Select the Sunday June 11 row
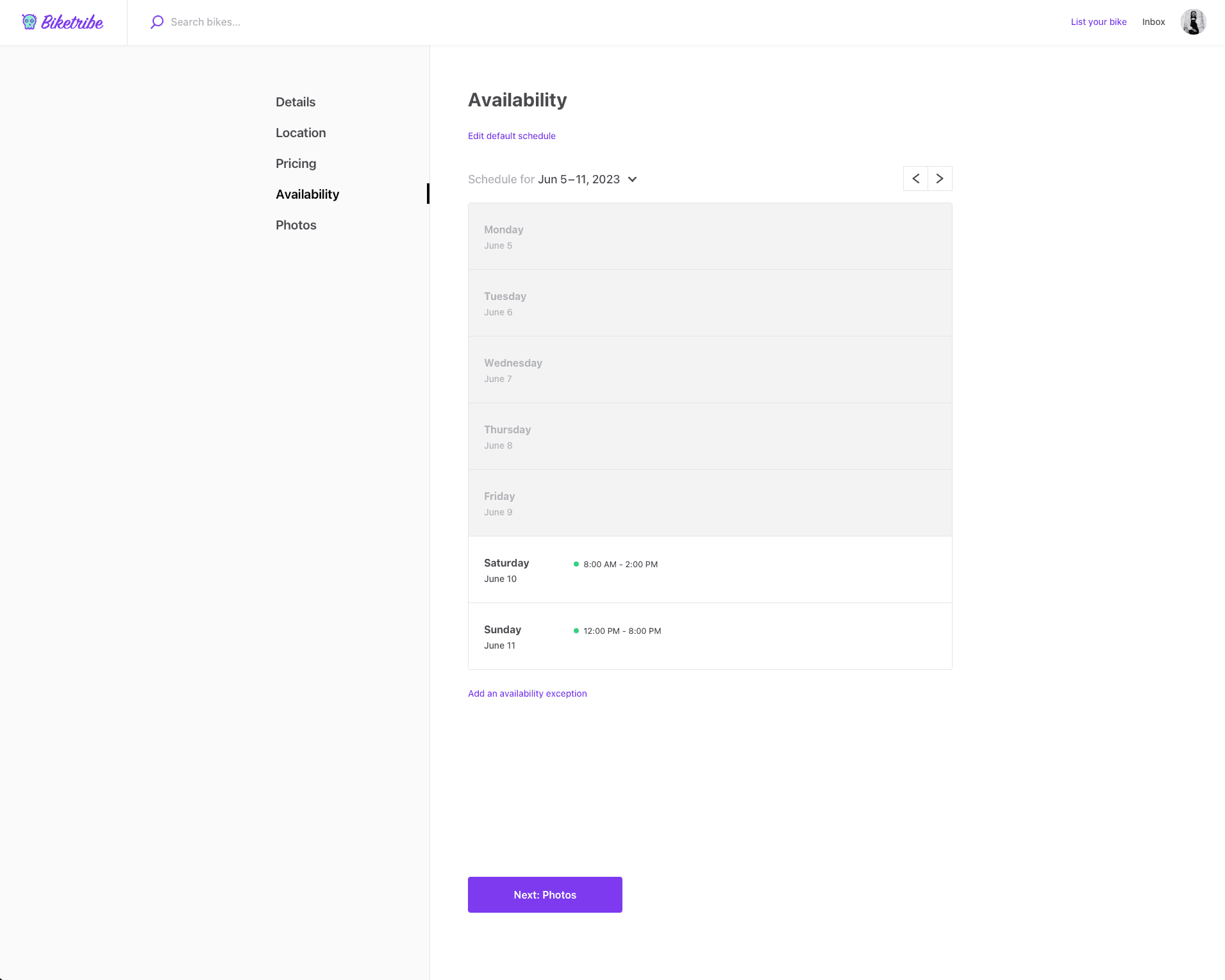1225x980 pixels. tap(710, 636)
